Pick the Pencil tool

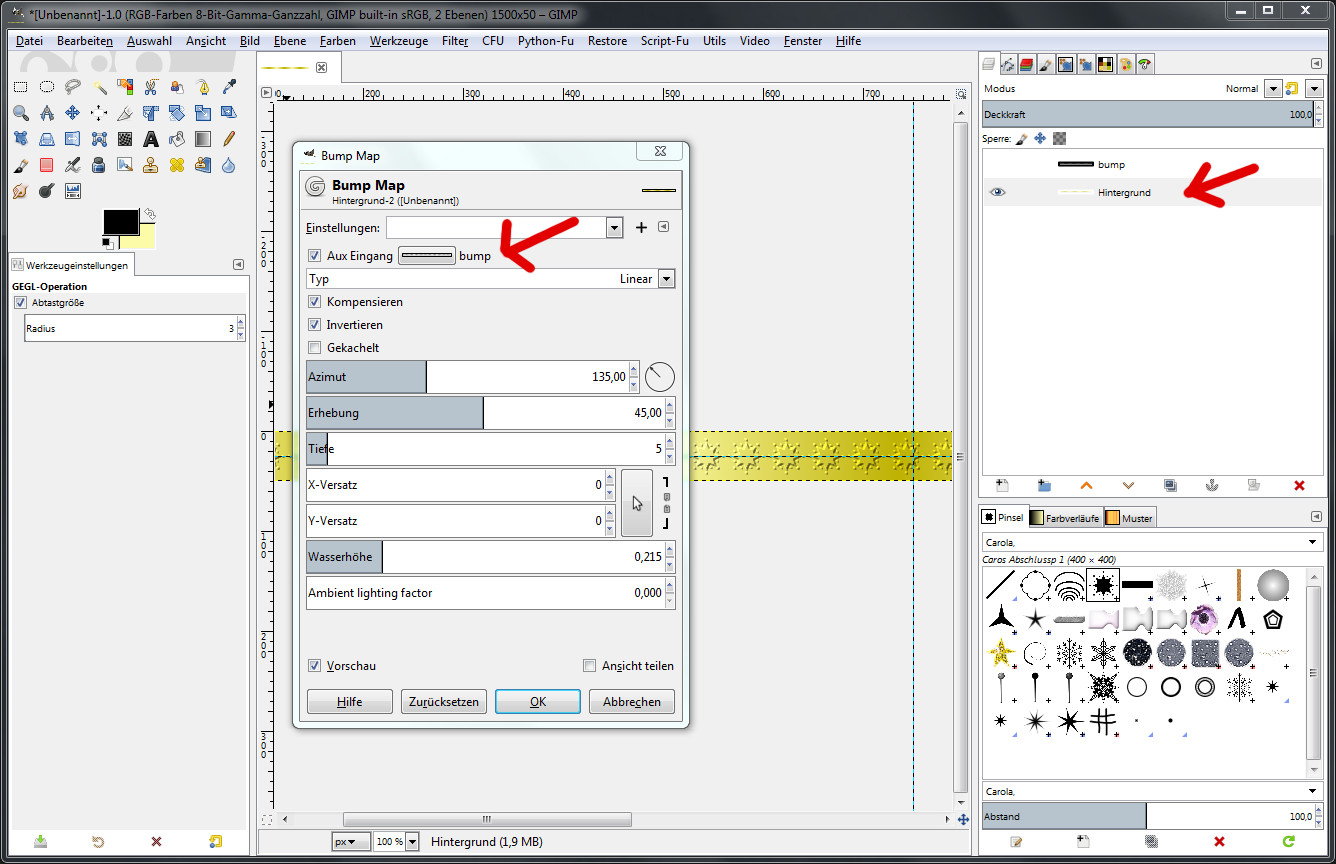click(x=228, y=139)
